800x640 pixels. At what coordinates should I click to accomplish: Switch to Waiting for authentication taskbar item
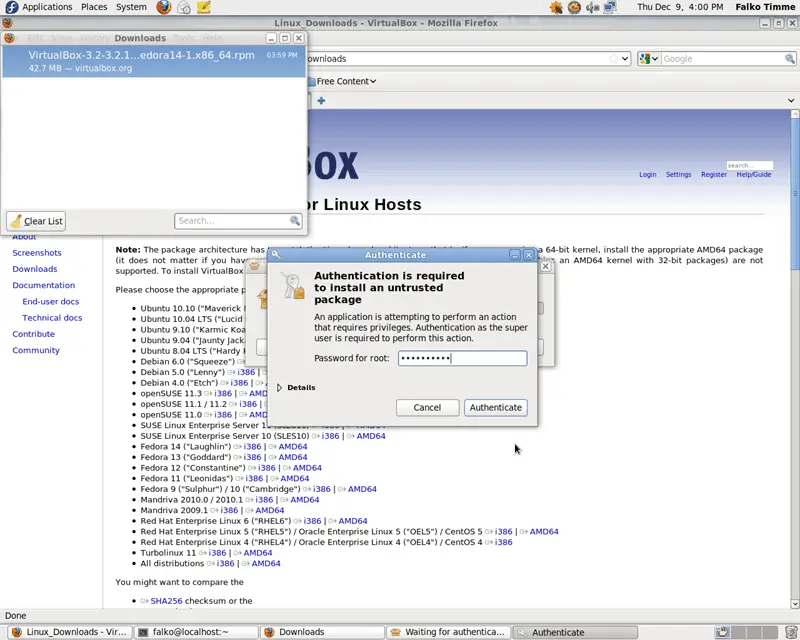tap(448, 632)
